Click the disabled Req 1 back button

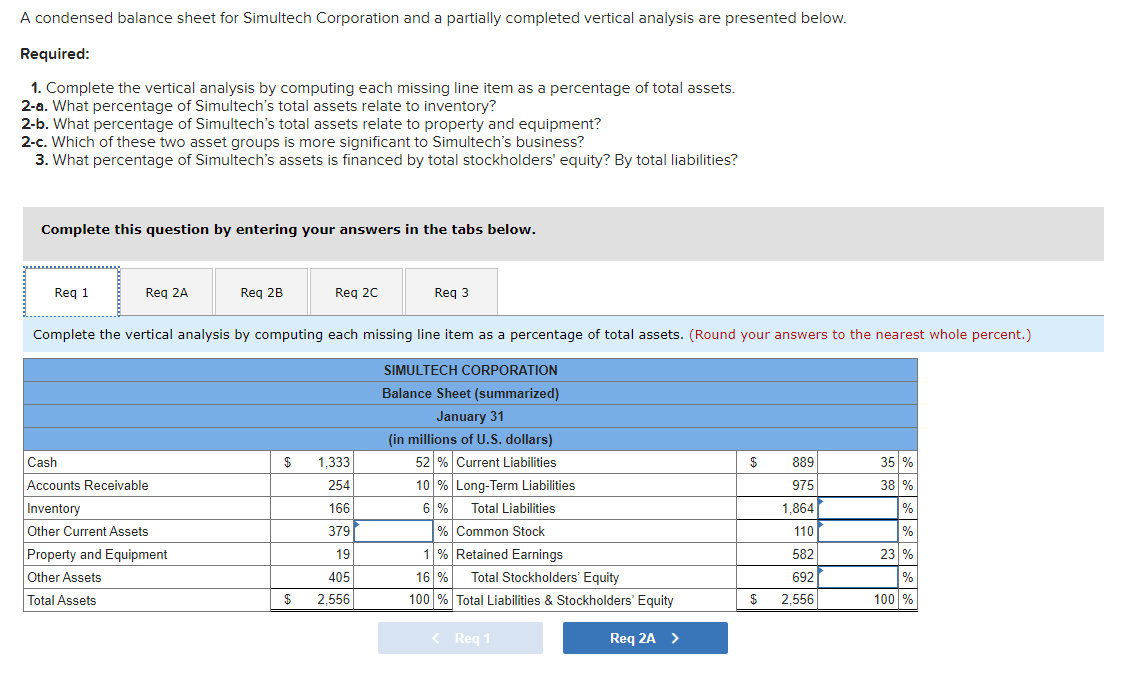[460, 637]
